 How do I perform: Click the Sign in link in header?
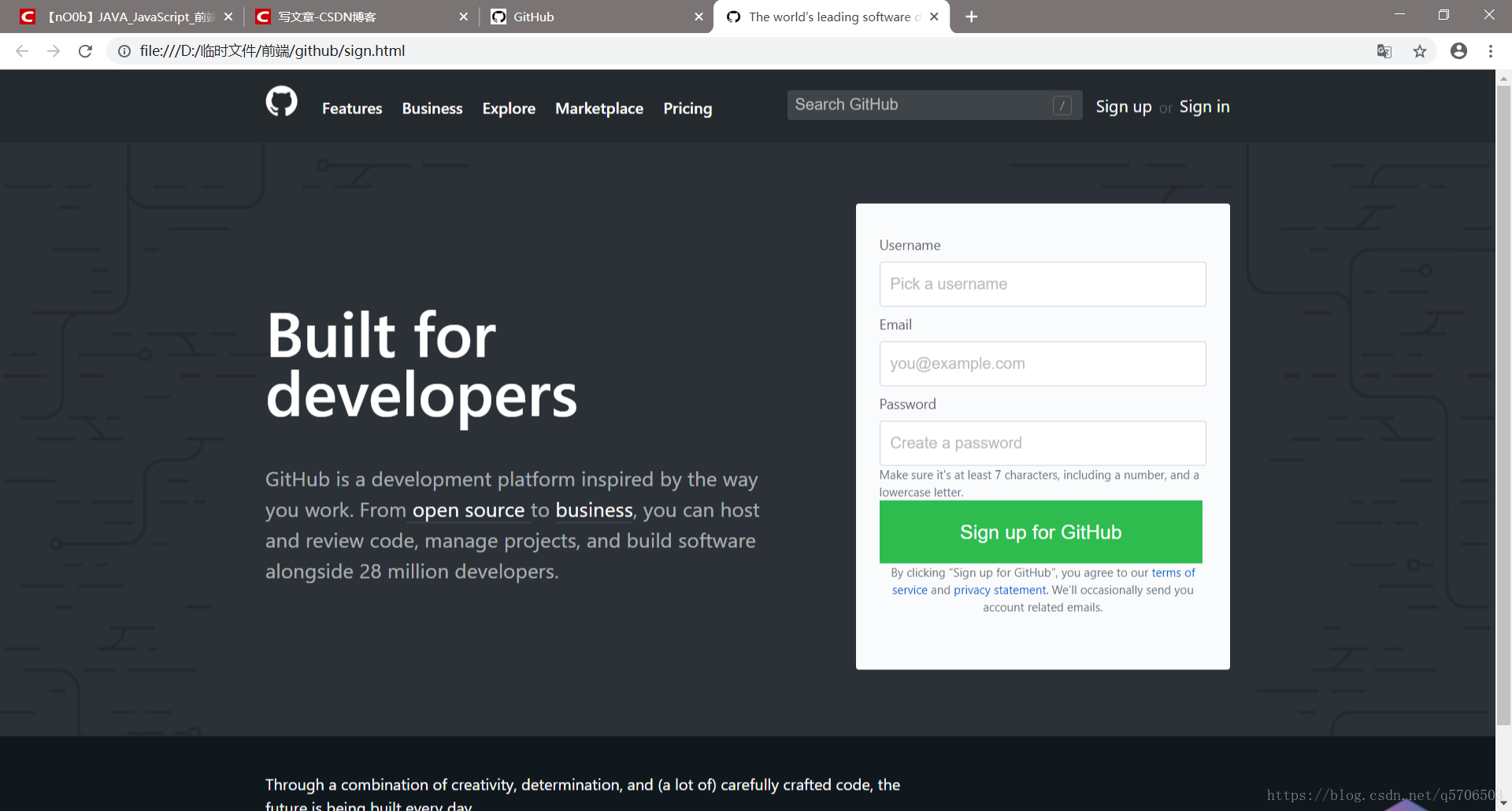tap(1204, 107)
